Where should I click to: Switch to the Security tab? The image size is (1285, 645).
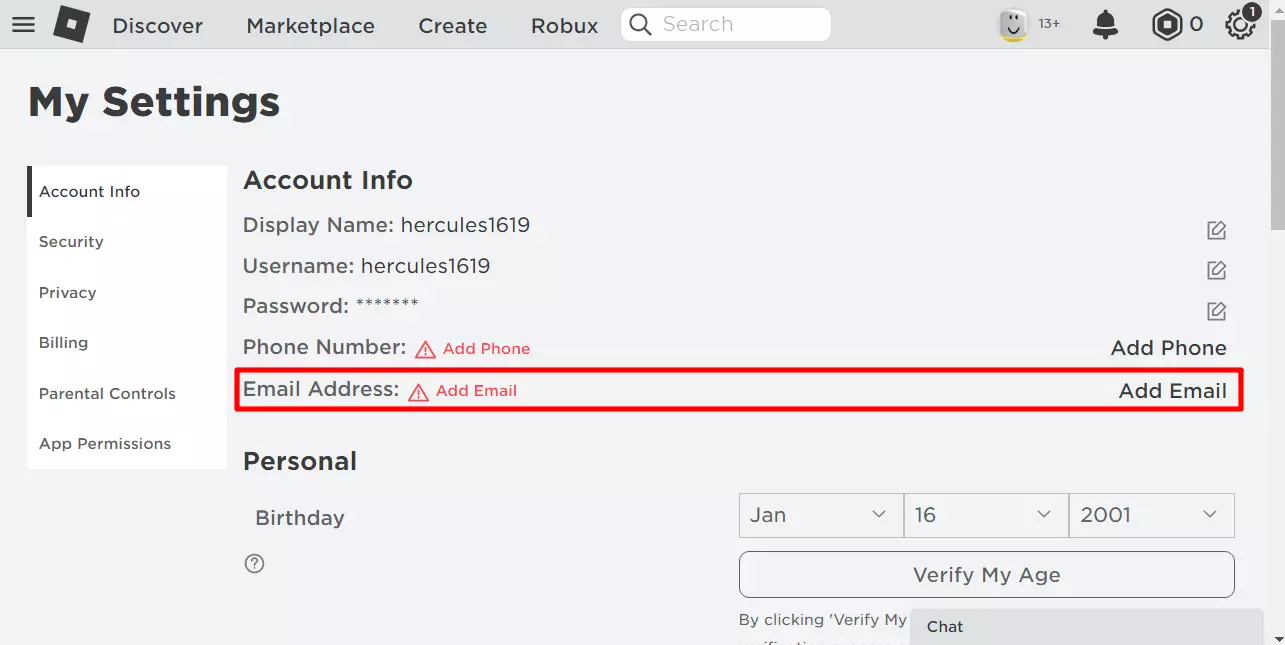pos(71,242)
